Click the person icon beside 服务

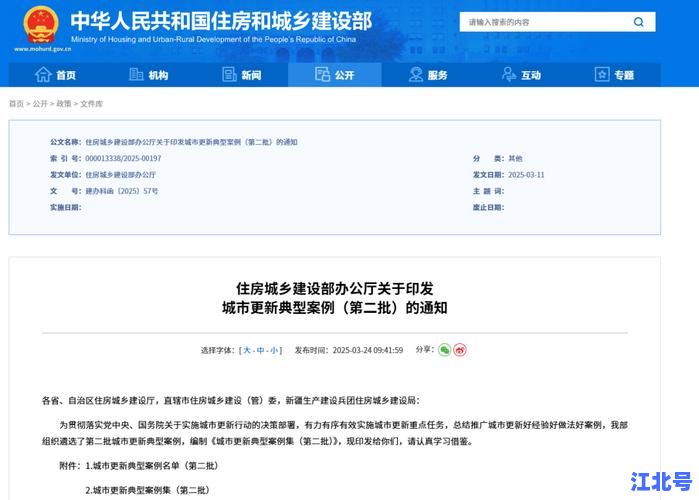tap(415, 74)
